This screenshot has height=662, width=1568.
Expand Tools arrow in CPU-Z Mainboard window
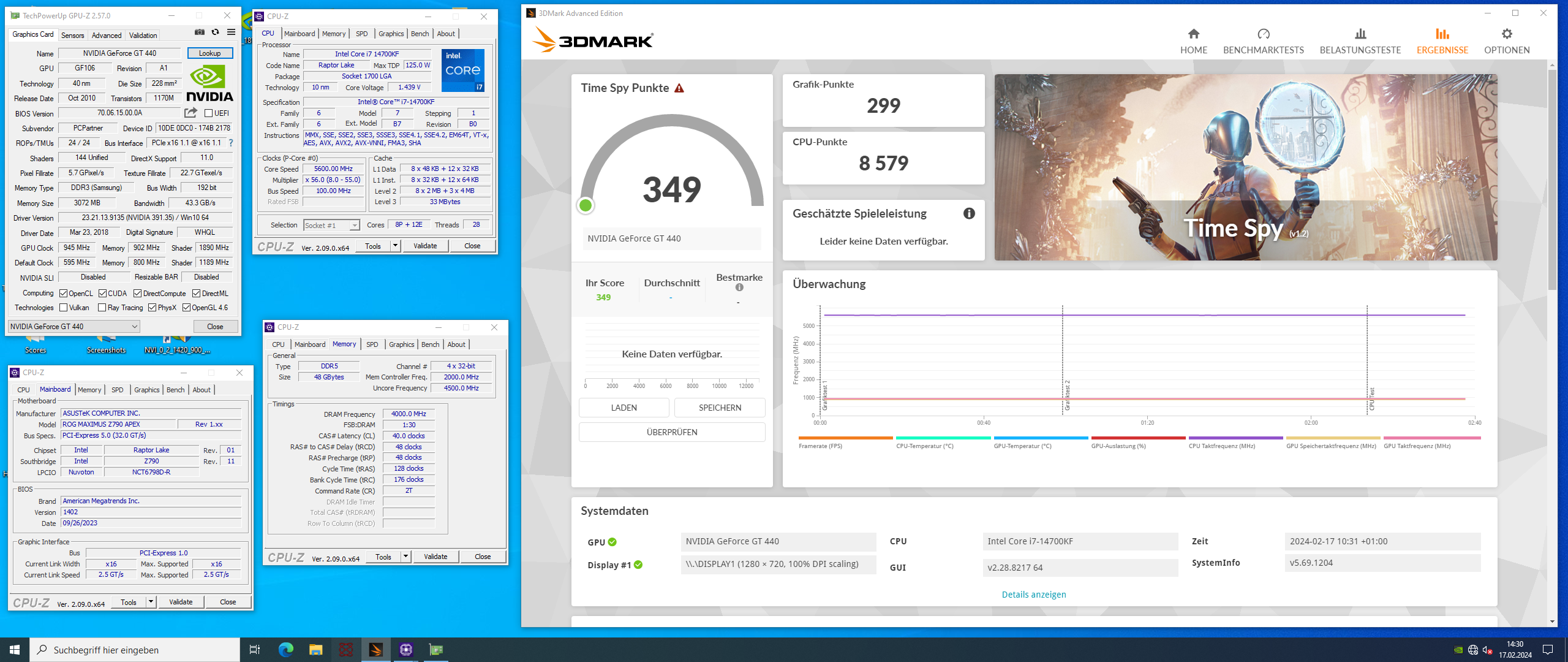(151, 602)
